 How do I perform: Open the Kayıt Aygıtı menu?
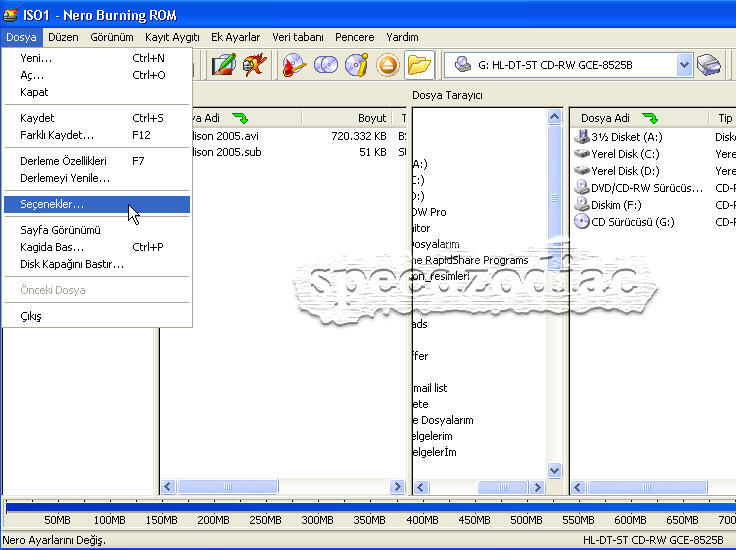[x=172, y=37]
